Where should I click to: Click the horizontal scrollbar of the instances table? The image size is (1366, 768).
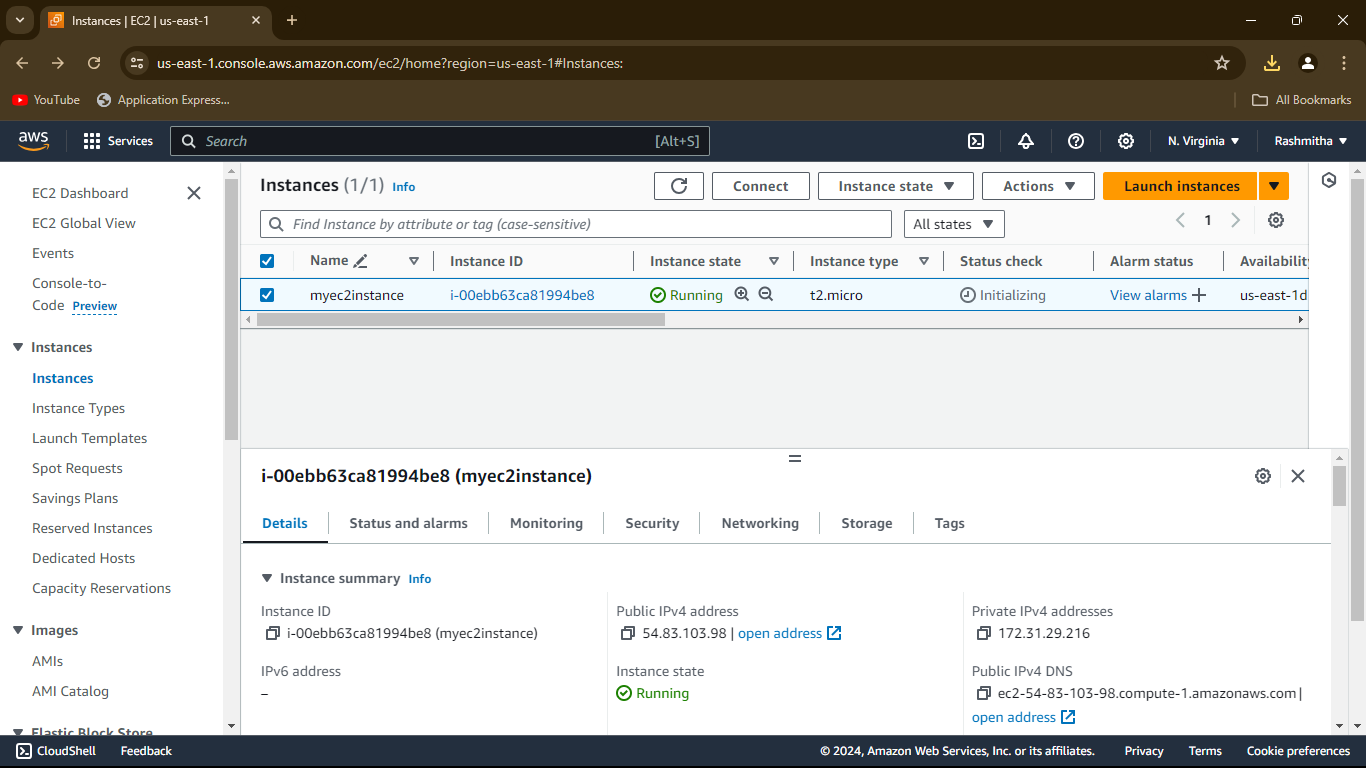[461, 320]
